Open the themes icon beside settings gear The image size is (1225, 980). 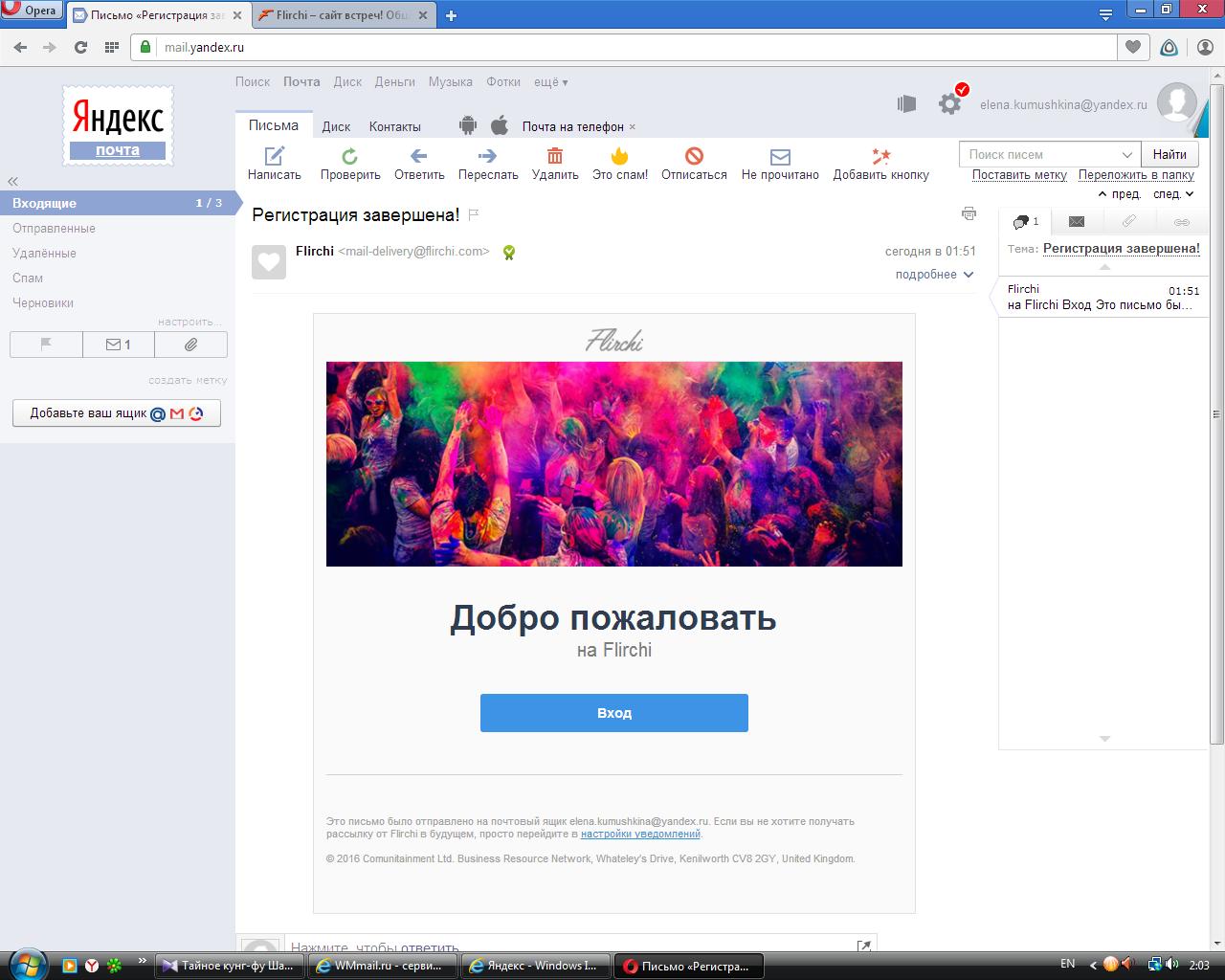(906, 104)
